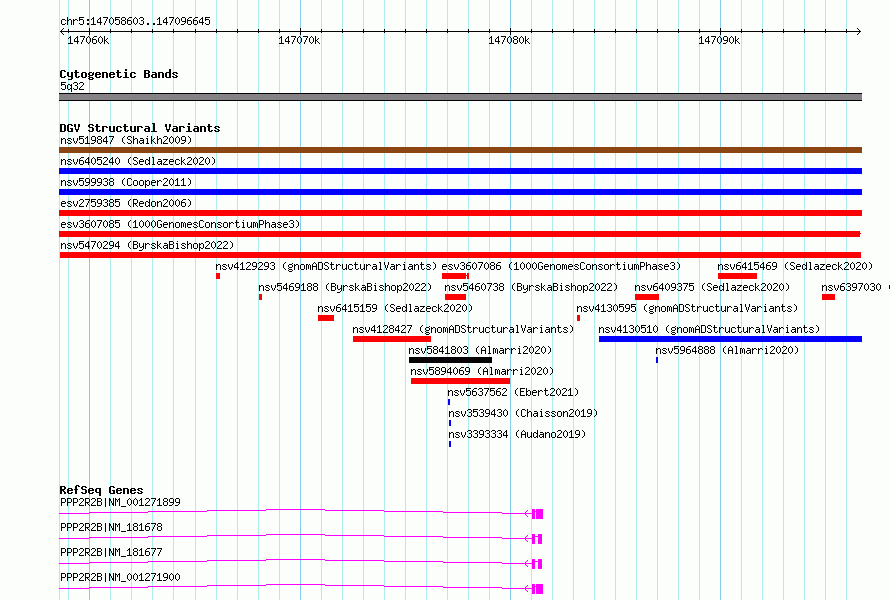Screen dimensions: 890x600
Task: Open PPP2R2B|NM_181677 transcript label
Action: (111, 552)
